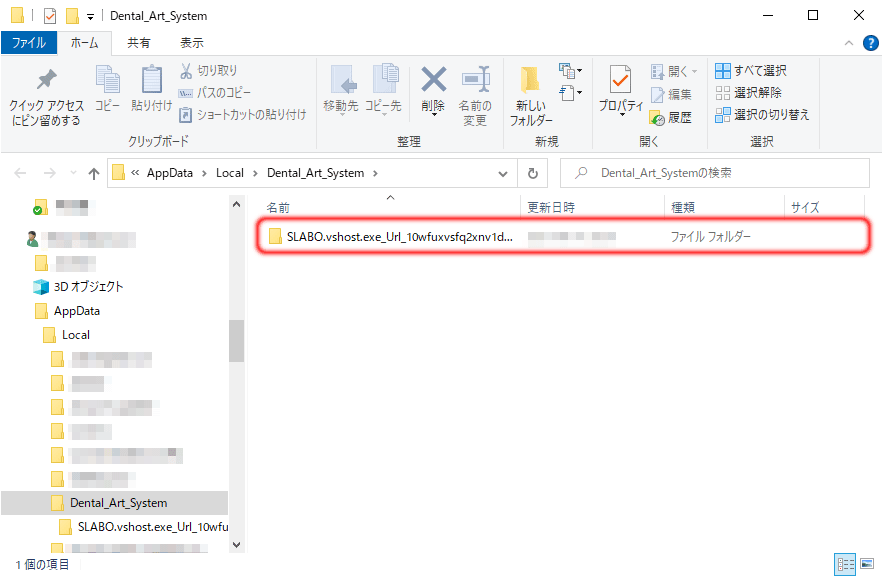The height and width of the screenshot is (577, 883).
Task: Click the Up arrow navigation icon
Action: pos(94,173)
